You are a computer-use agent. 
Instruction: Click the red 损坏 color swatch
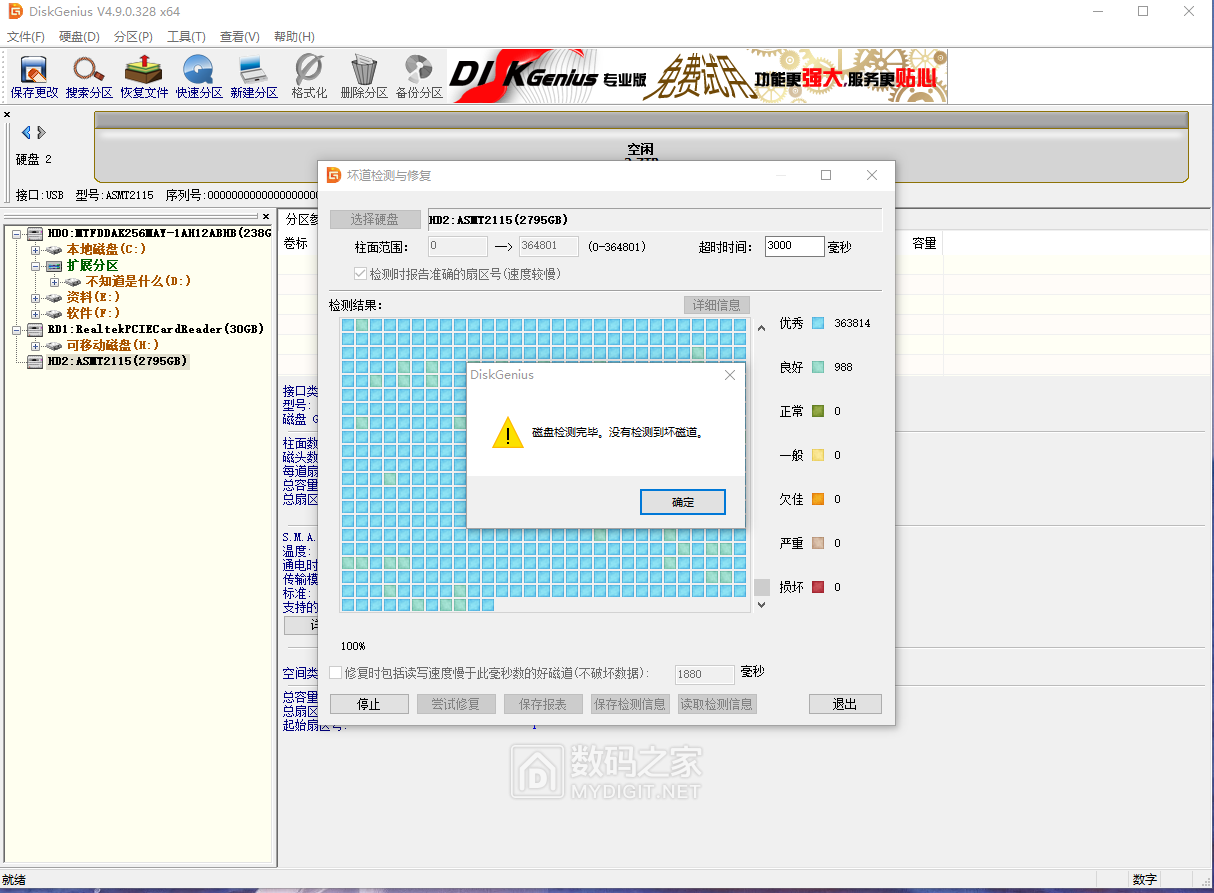point(818,587)
